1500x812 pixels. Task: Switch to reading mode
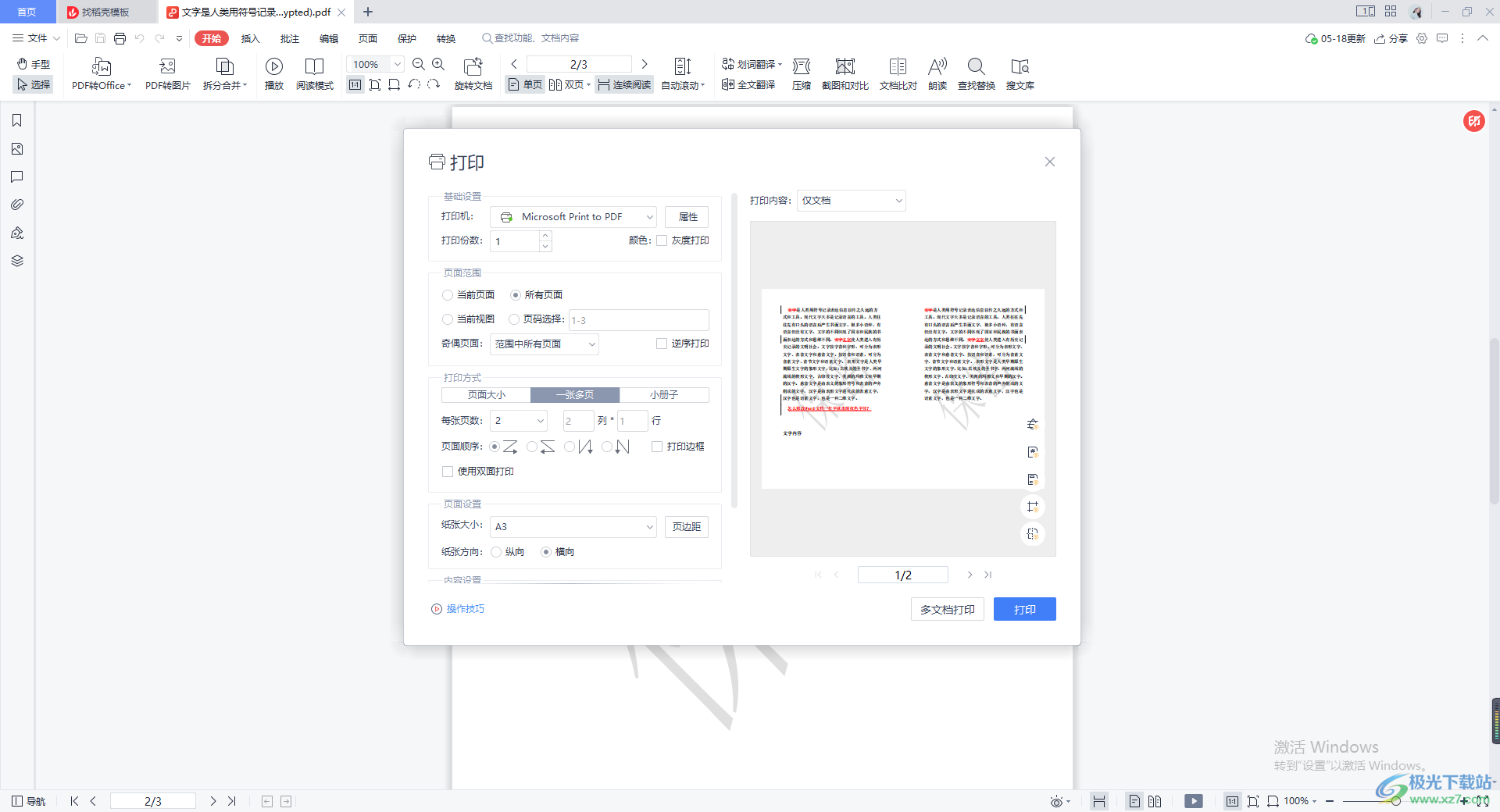pos(315,74)
